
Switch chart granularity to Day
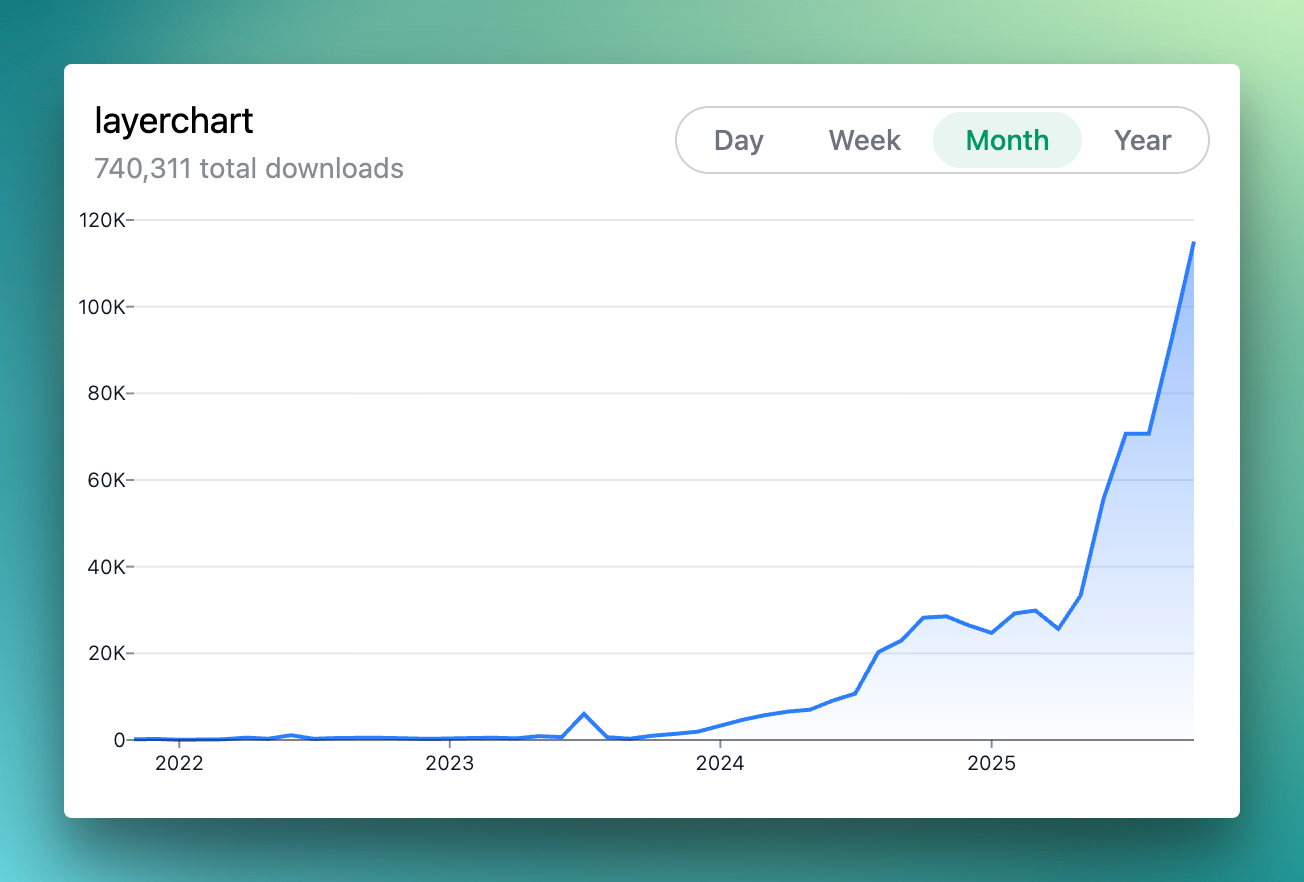coord(739,141)
